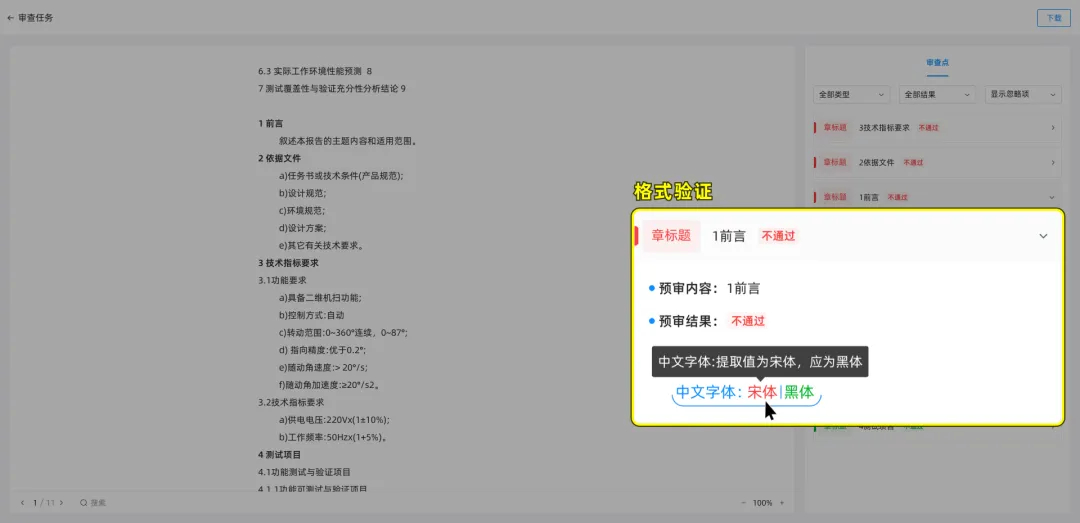Click the green 黑体 expected font value
Viewport: 1080px width, 523px height.
[x=799, y=392]
